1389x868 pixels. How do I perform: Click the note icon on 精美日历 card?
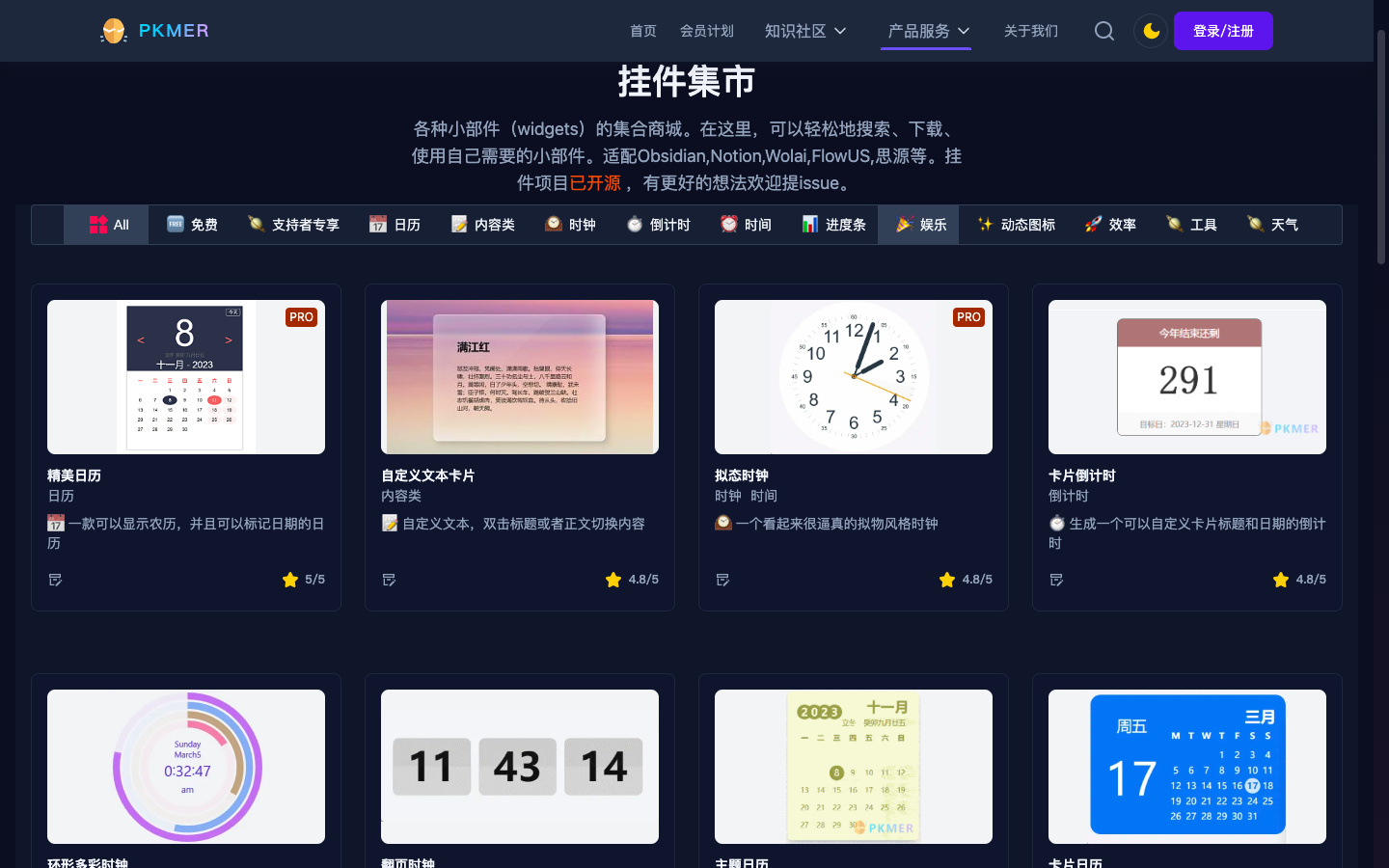[x=55, y=580]
